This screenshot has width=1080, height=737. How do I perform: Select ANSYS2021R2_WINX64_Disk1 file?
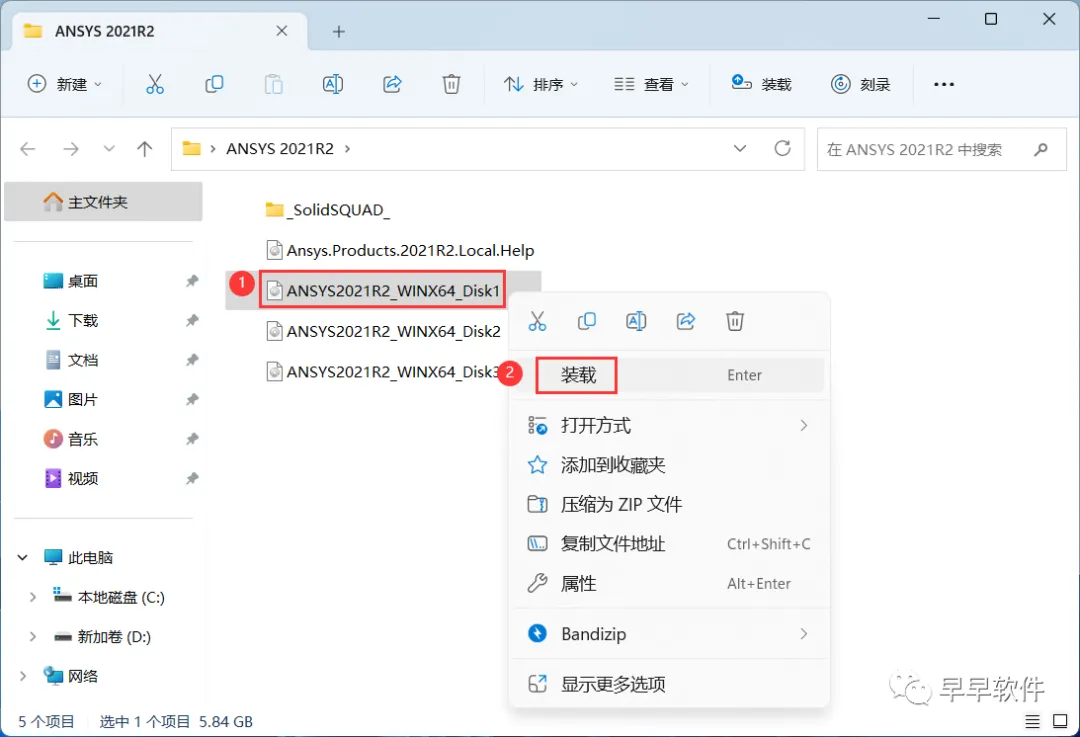click(383, 290)
